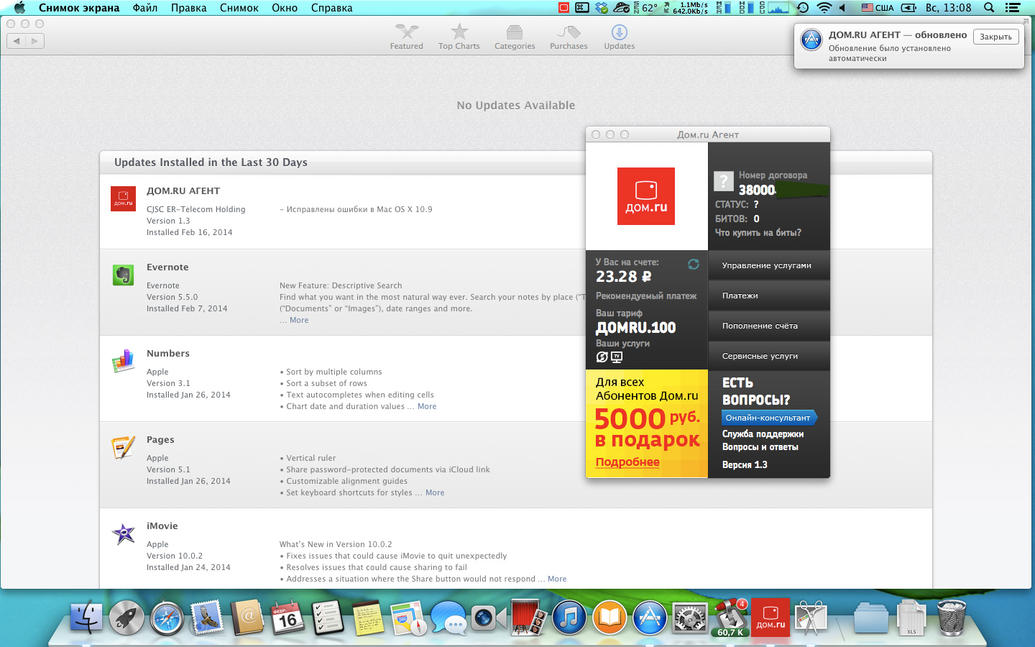The height and width of the screenshot is (647, 1035).
Task: Expand Pages release notes with More link
Action: (x=435, y=493)
